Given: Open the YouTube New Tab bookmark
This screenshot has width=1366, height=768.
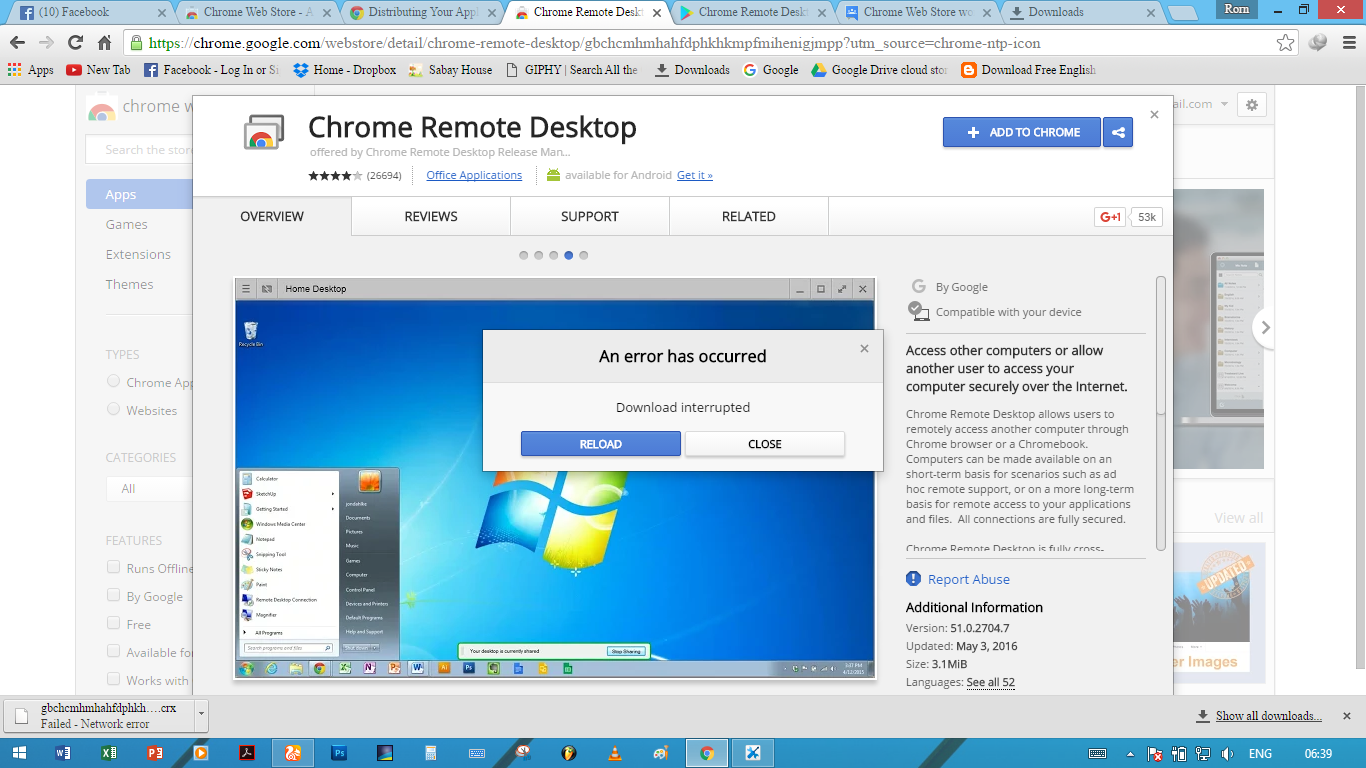Looking at the screenshot, I should click(x=98, y=70).
